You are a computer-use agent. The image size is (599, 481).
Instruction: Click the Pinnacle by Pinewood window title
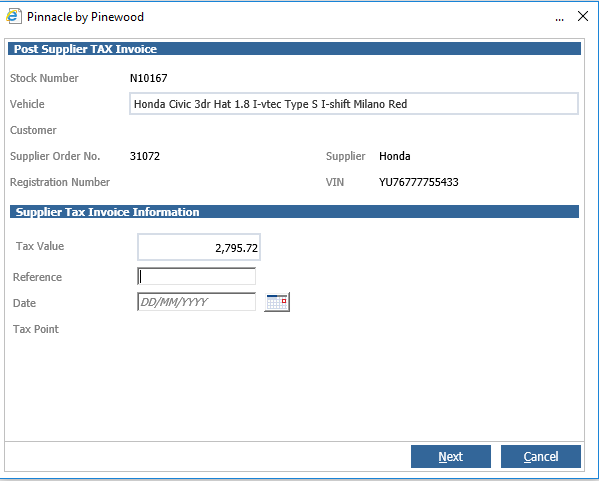86,17
